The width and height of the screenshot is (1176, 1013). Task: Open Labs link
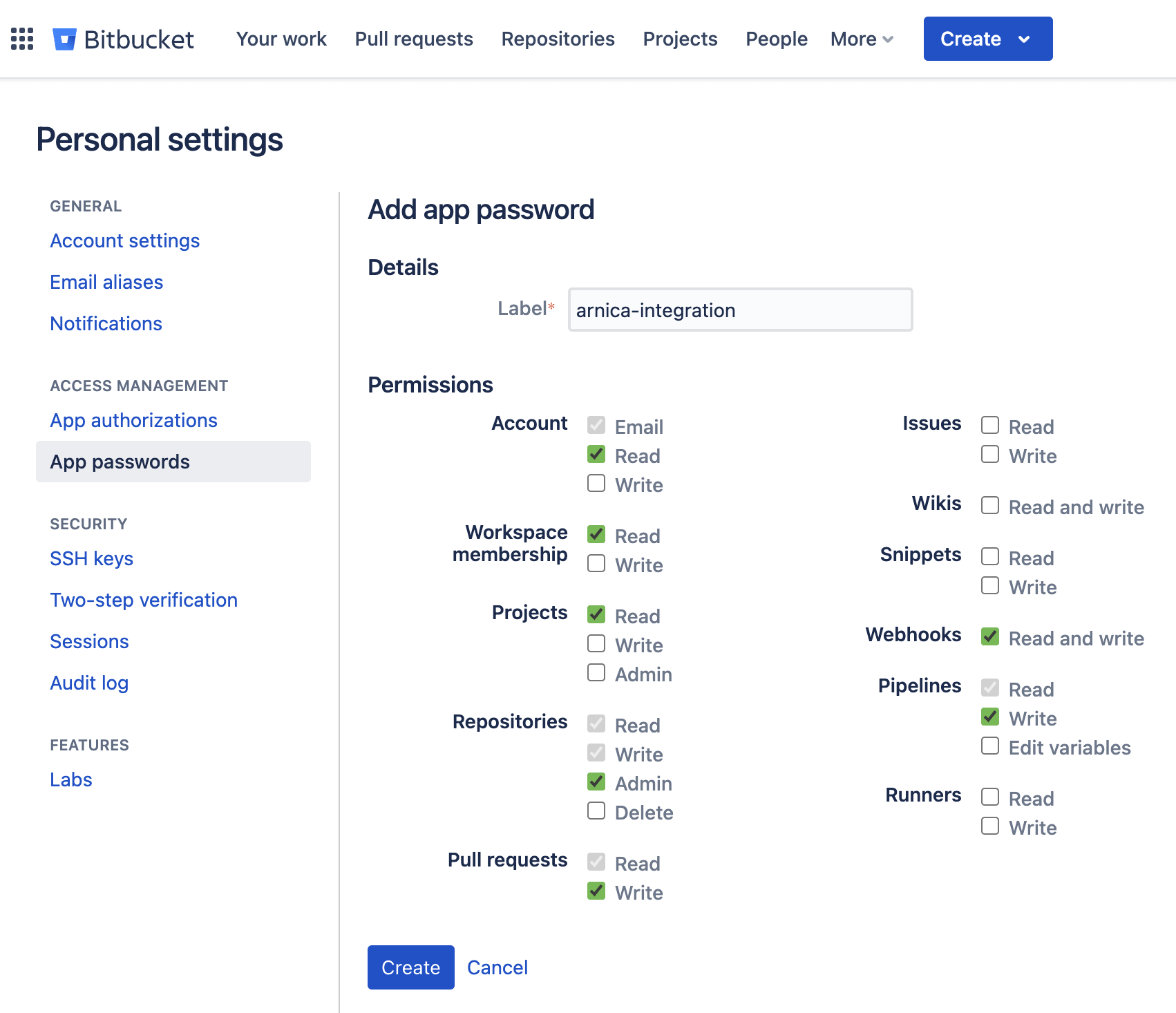71,779
